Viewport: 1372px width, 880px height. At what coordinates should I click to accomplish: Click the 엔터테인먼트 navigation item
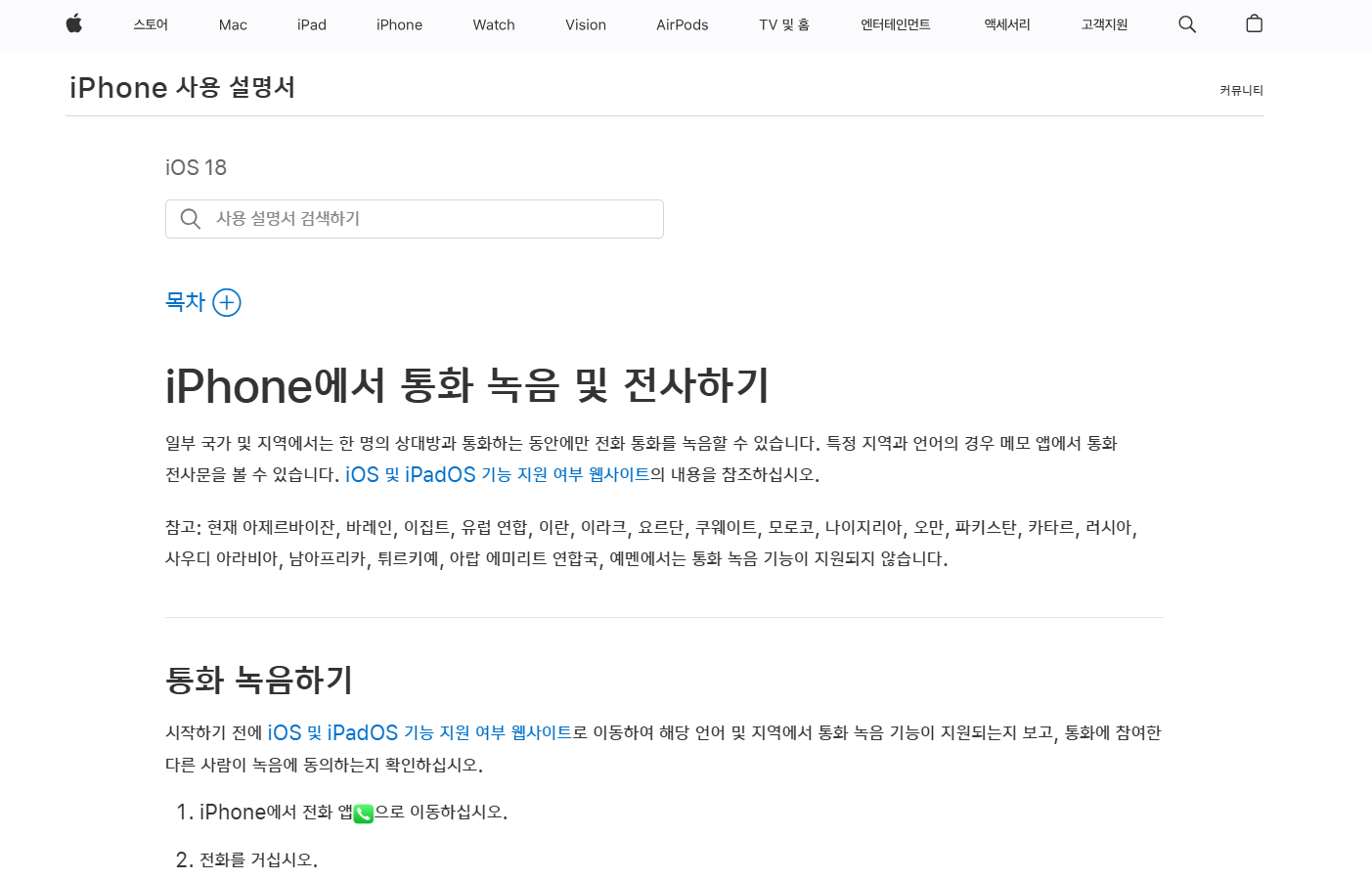click(x=895, y=24)
